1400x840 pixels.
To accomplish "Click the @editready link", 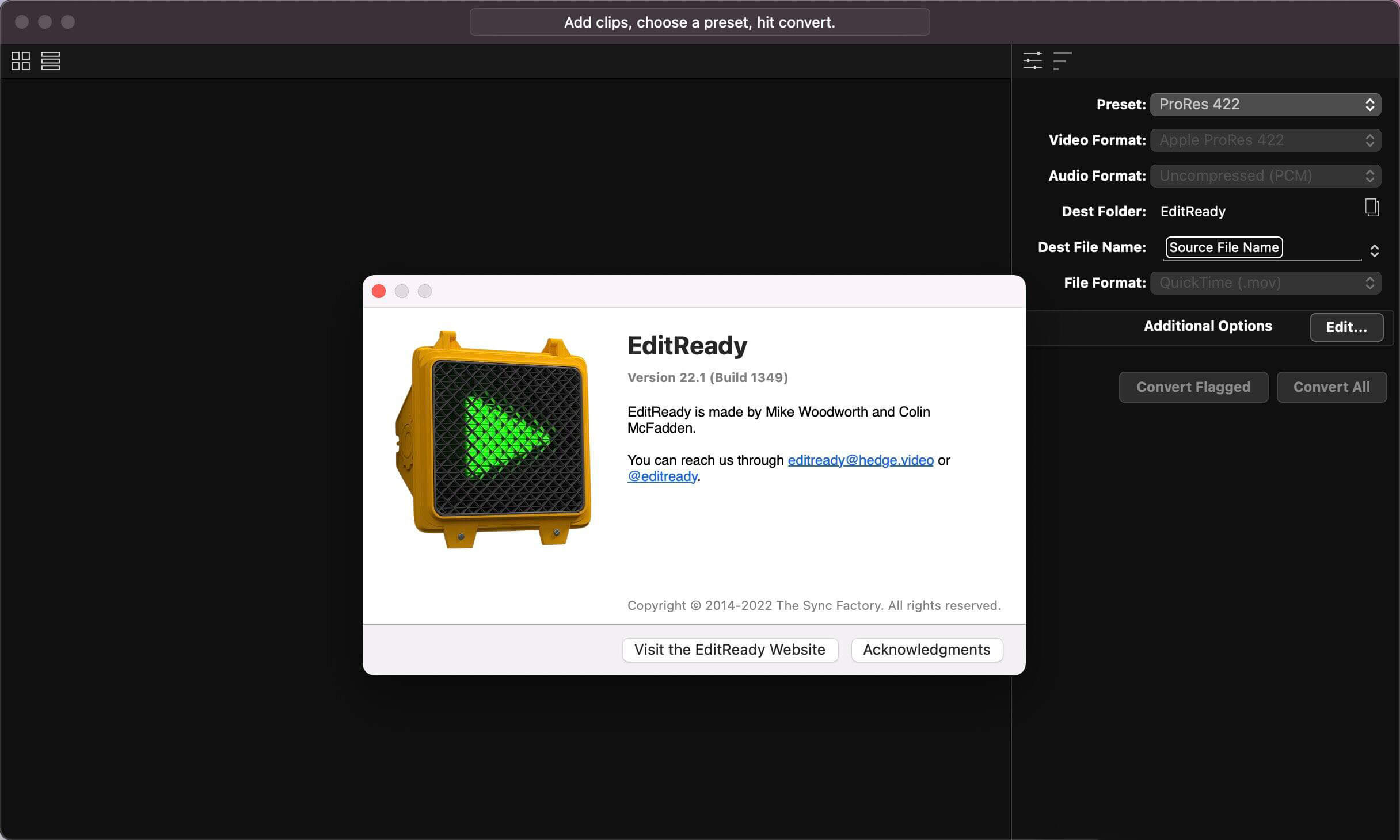I will [x=662, y=476].
